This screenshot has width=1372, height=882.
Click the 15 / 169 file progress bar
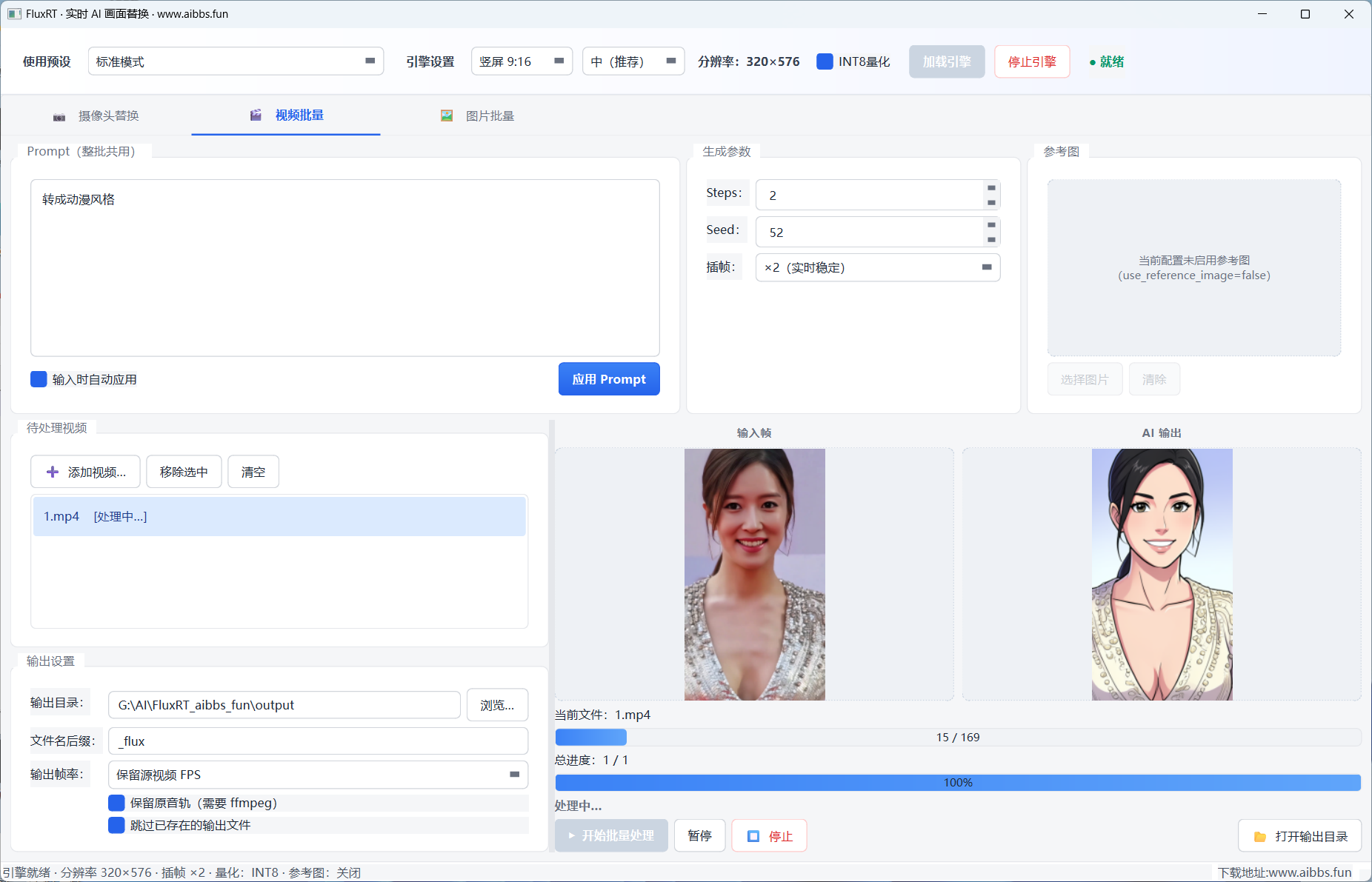tap(958, 738)
